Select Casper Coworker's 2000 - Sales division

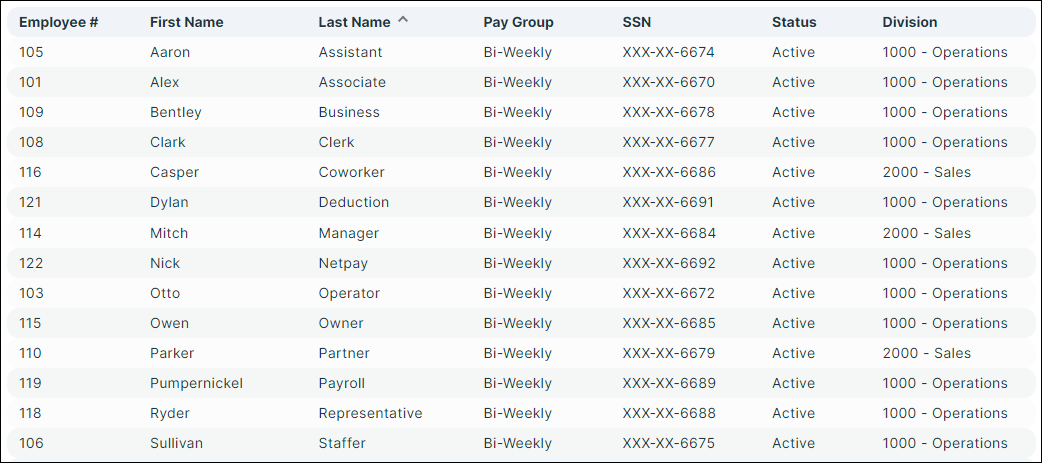(926, 172)
